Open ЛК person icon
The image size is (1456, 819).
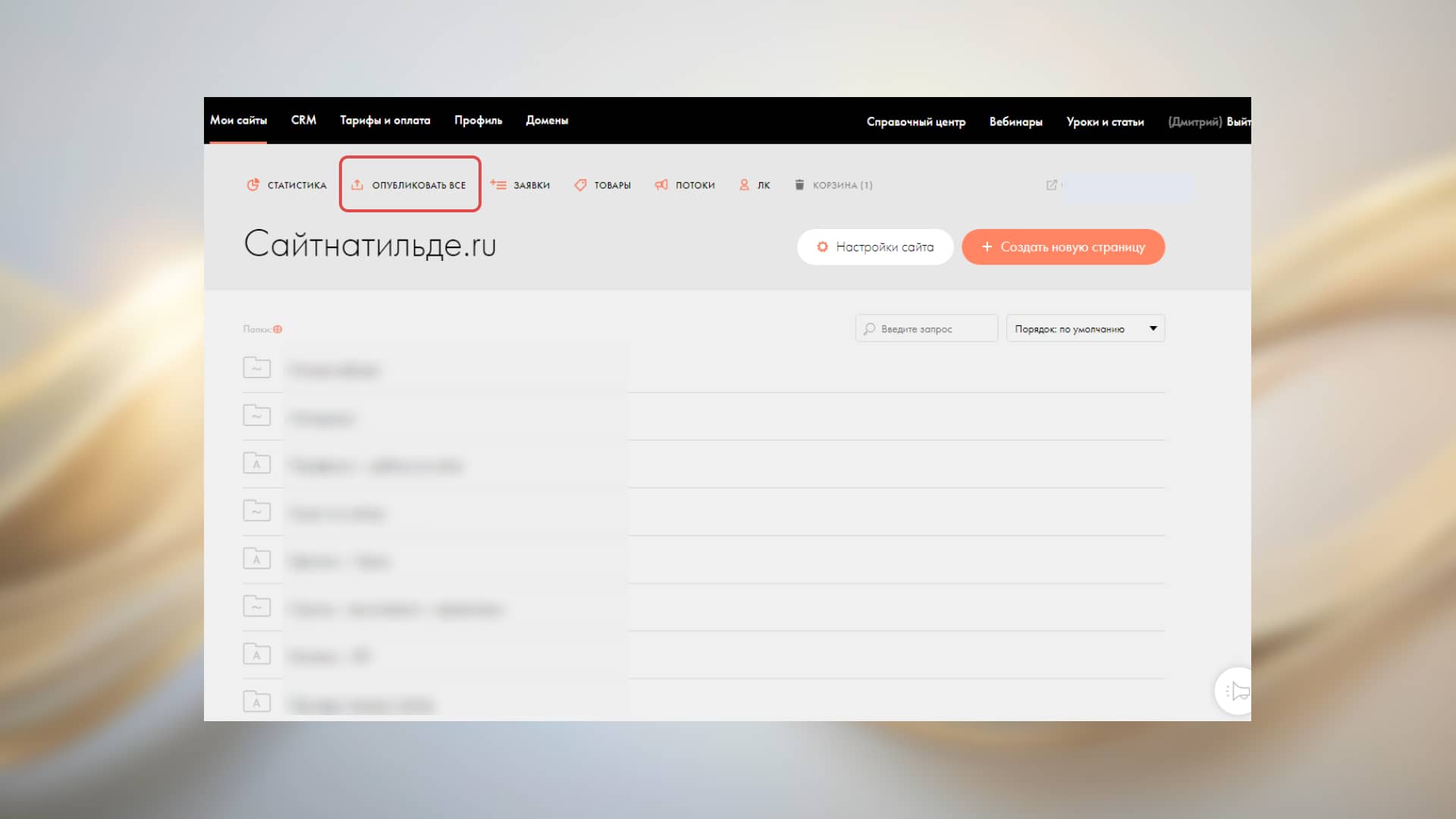tap(744, 185)
